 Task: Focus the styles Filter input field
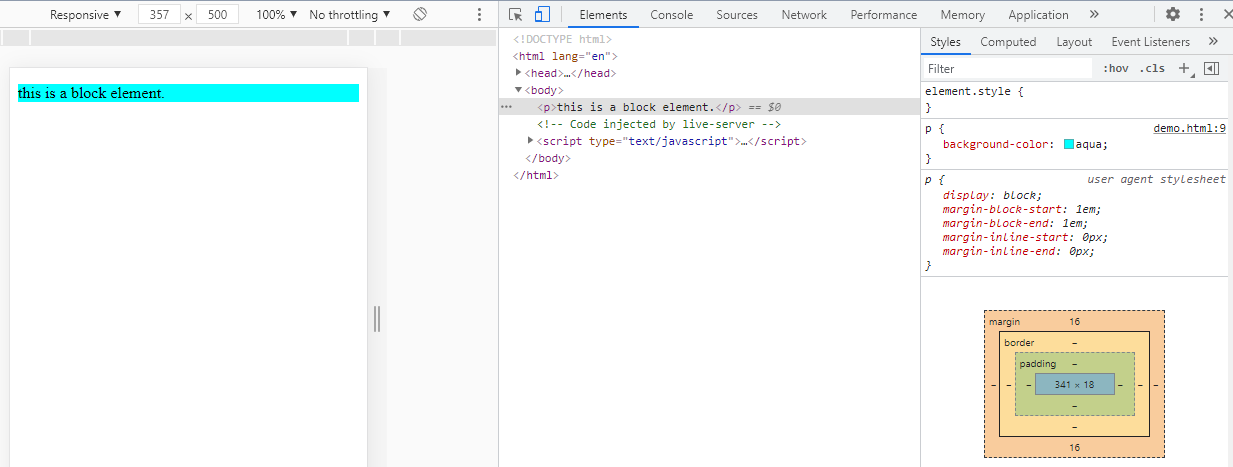[x=1006, y=69]
